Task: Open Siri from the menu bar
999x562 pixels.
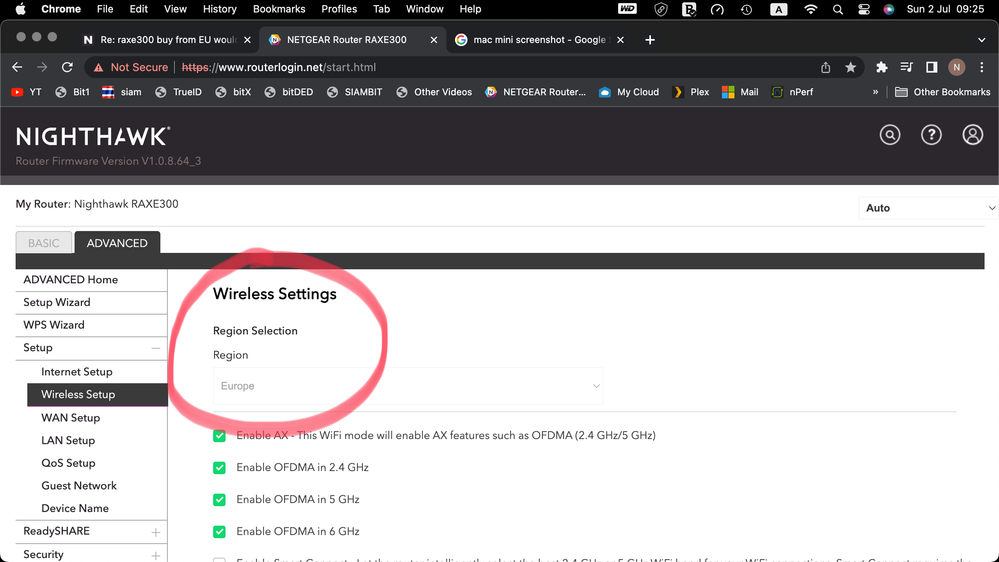Action: click(889, 9)
